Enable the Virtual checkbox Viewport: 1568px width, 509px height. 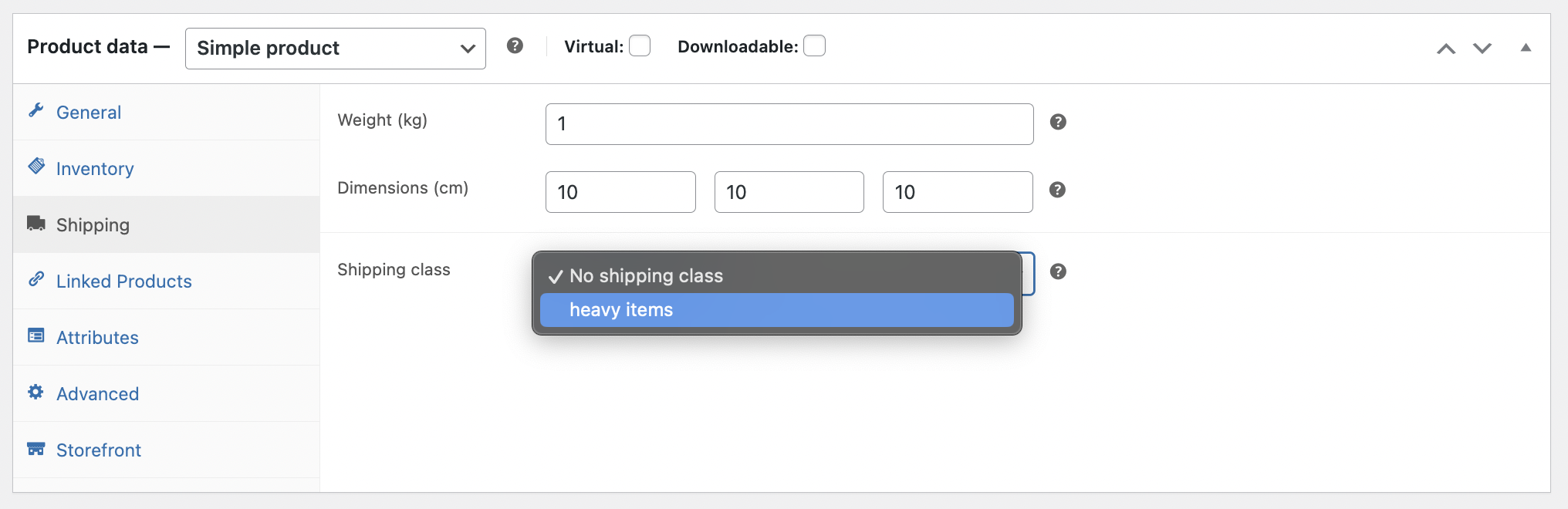click(x=640, y=46)
